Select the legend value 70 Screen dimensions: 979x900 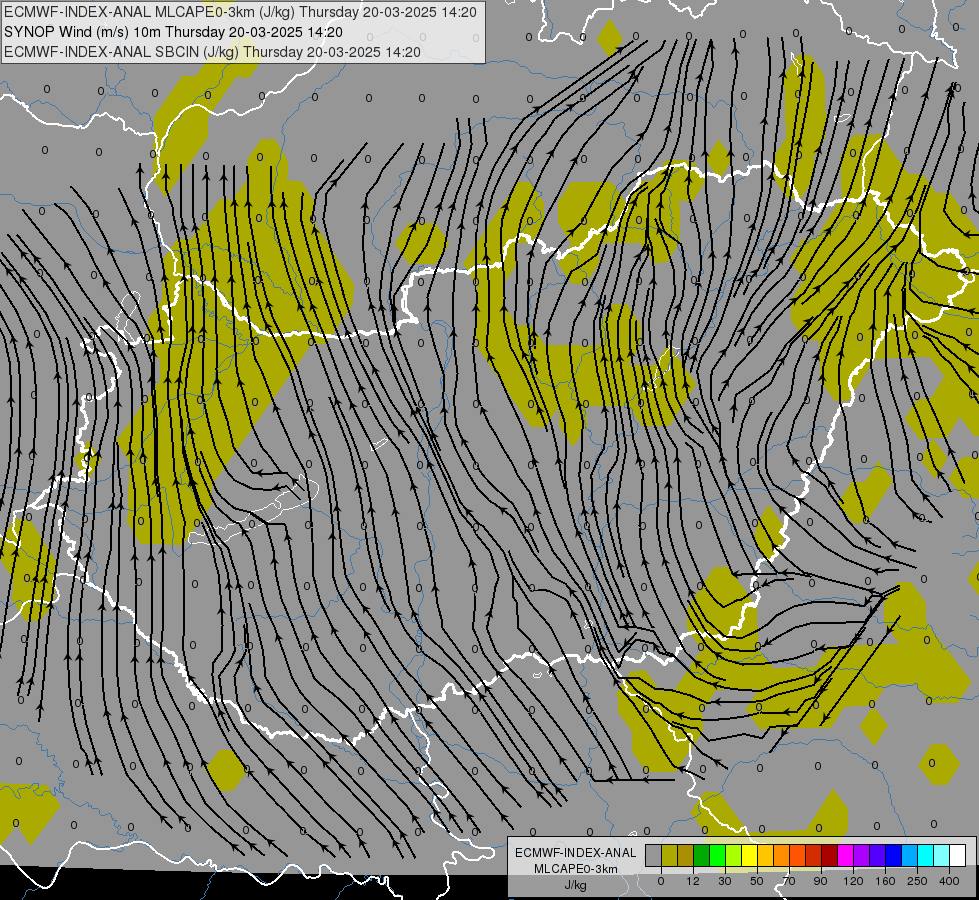(789, 881)
